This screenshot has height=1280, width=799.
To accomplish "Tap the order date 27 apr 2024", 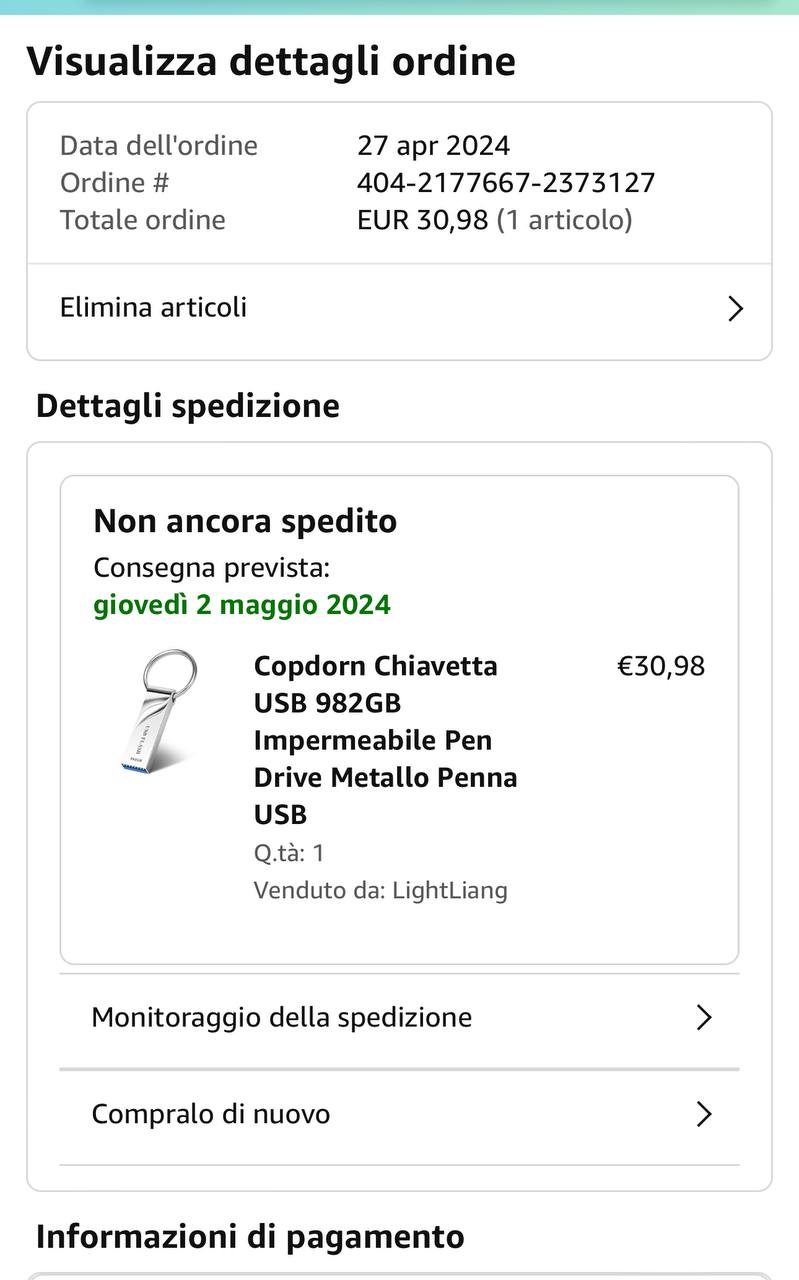I will (x=433, y=146).
